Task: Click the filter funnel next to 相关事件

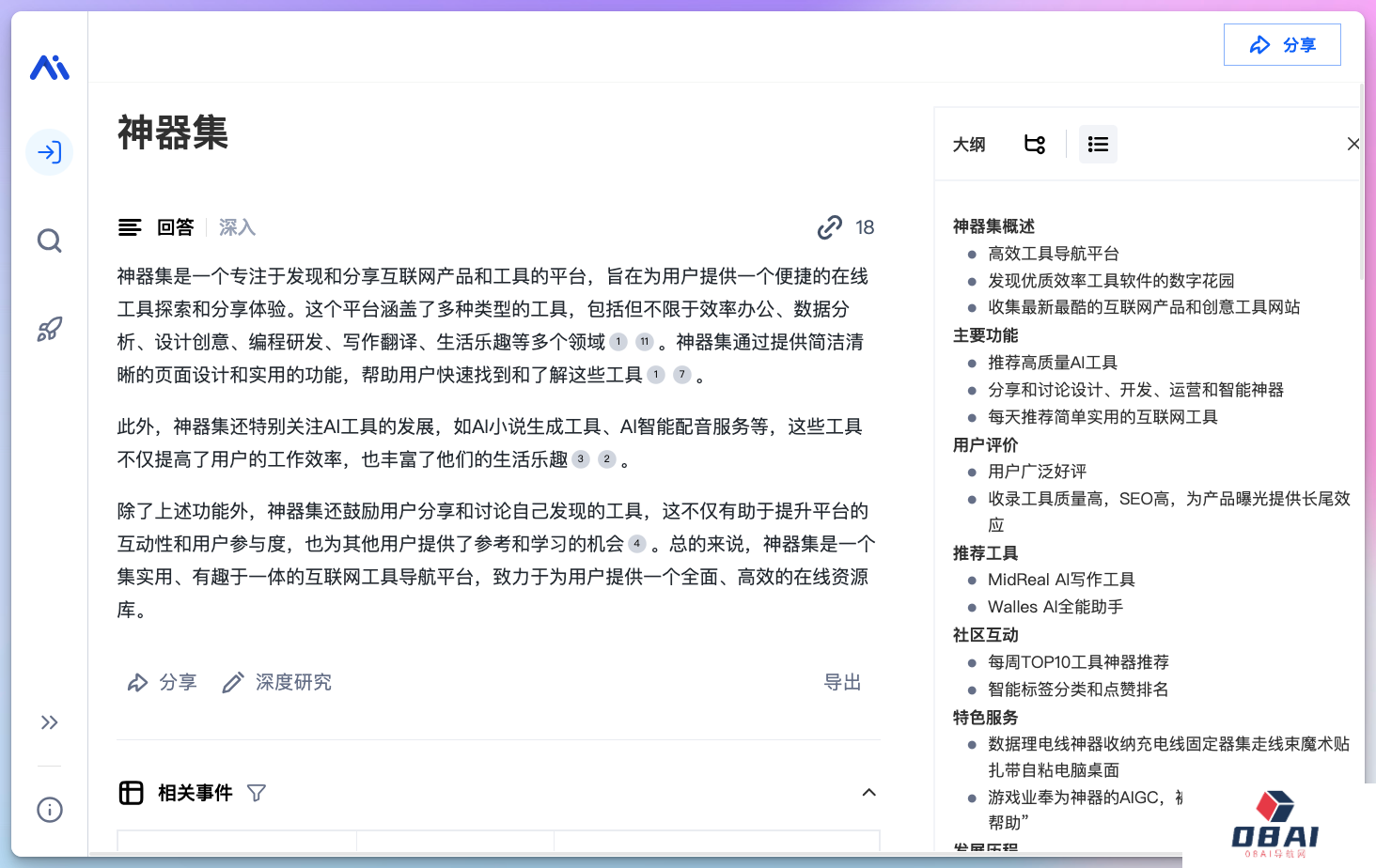Action: click(257, 793)
